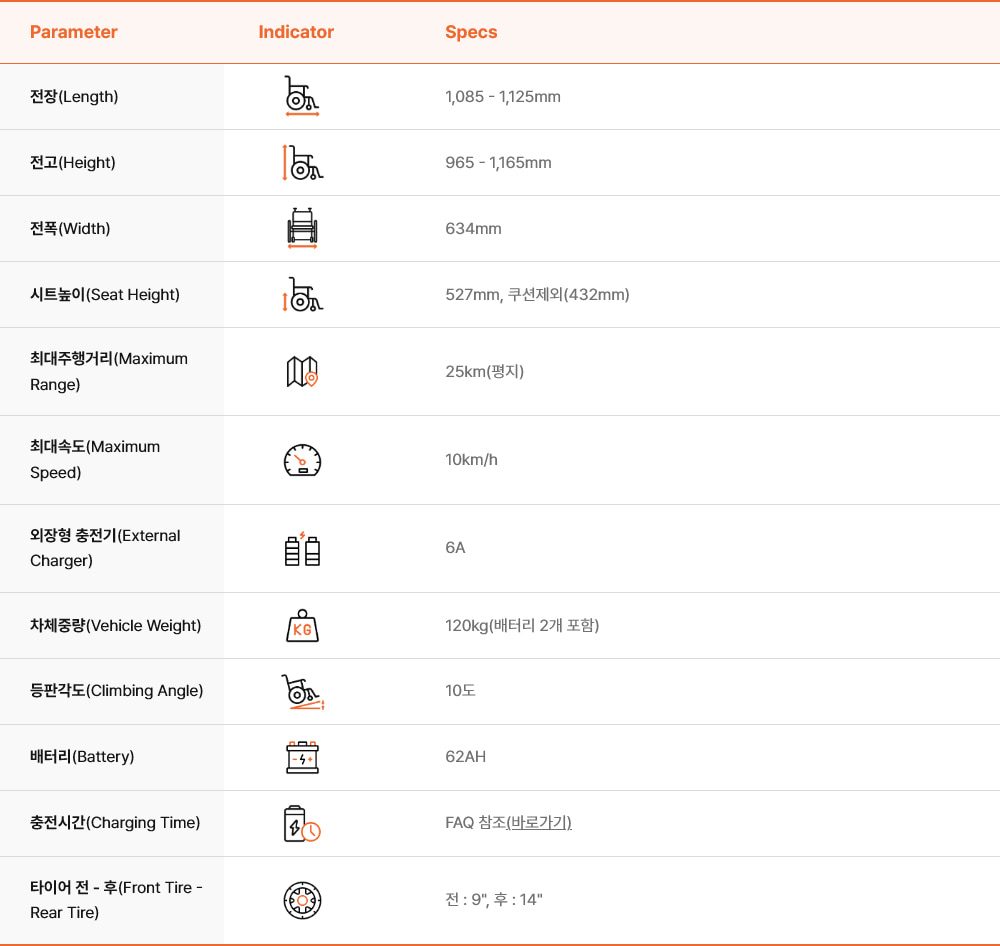Select the 충전시간(Charging Time) label
The image size is (1000, 946).
pyautogui.click(x=115, y=822)
